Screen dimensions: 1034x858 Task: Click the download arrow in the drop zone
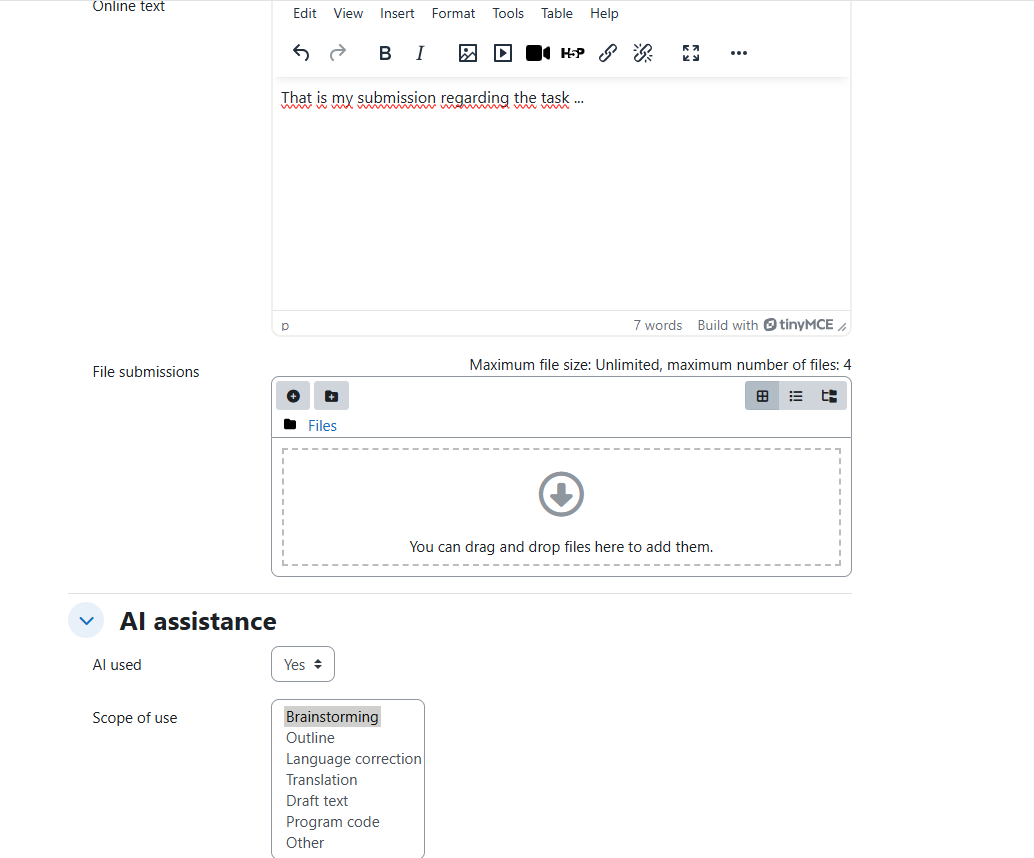point(561,494)
